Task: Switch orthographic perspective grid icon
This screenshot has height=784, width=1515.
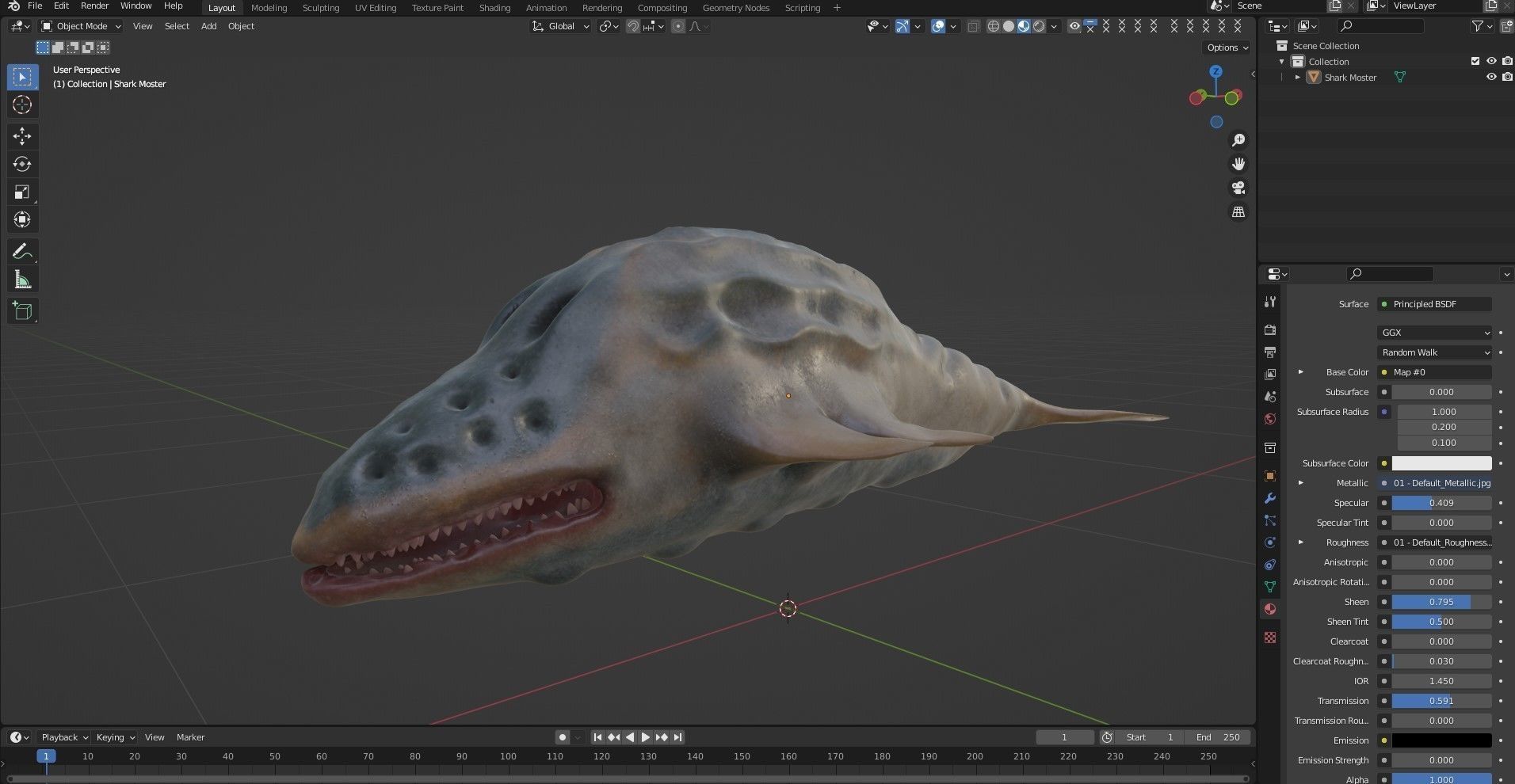Action: point(1238,211)
